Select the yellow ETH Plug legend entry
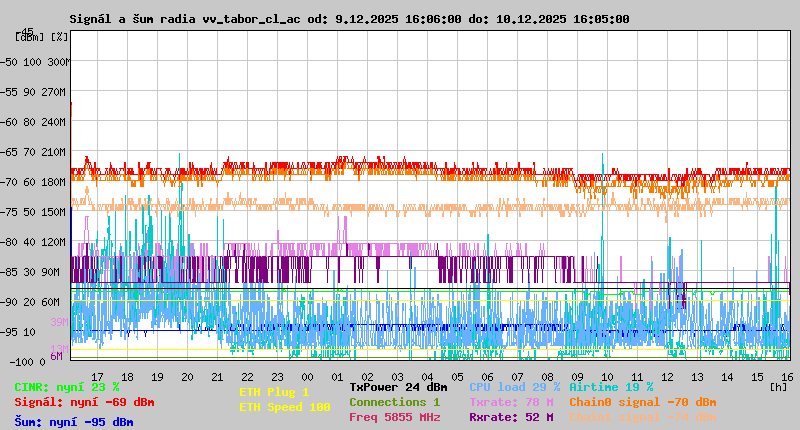 pyautogui.click(x=274, y=392)
